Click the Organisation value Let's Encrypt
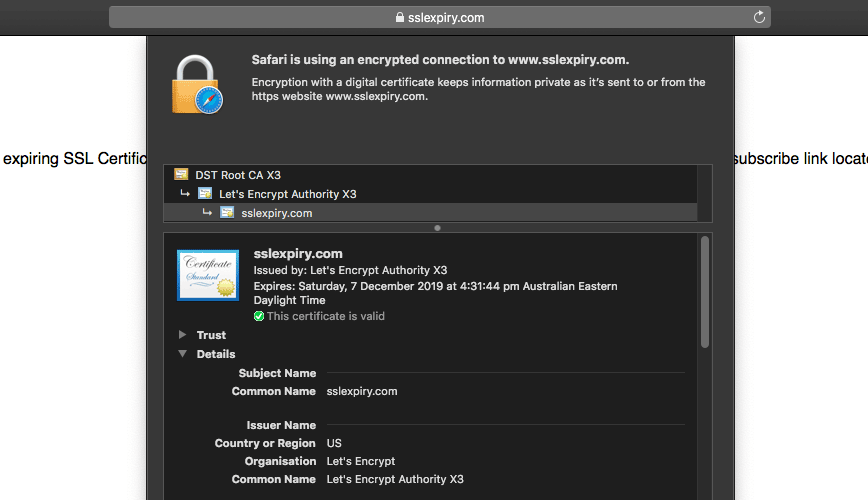Viewport: 868px width, 500px height. (x=361, y=461)
